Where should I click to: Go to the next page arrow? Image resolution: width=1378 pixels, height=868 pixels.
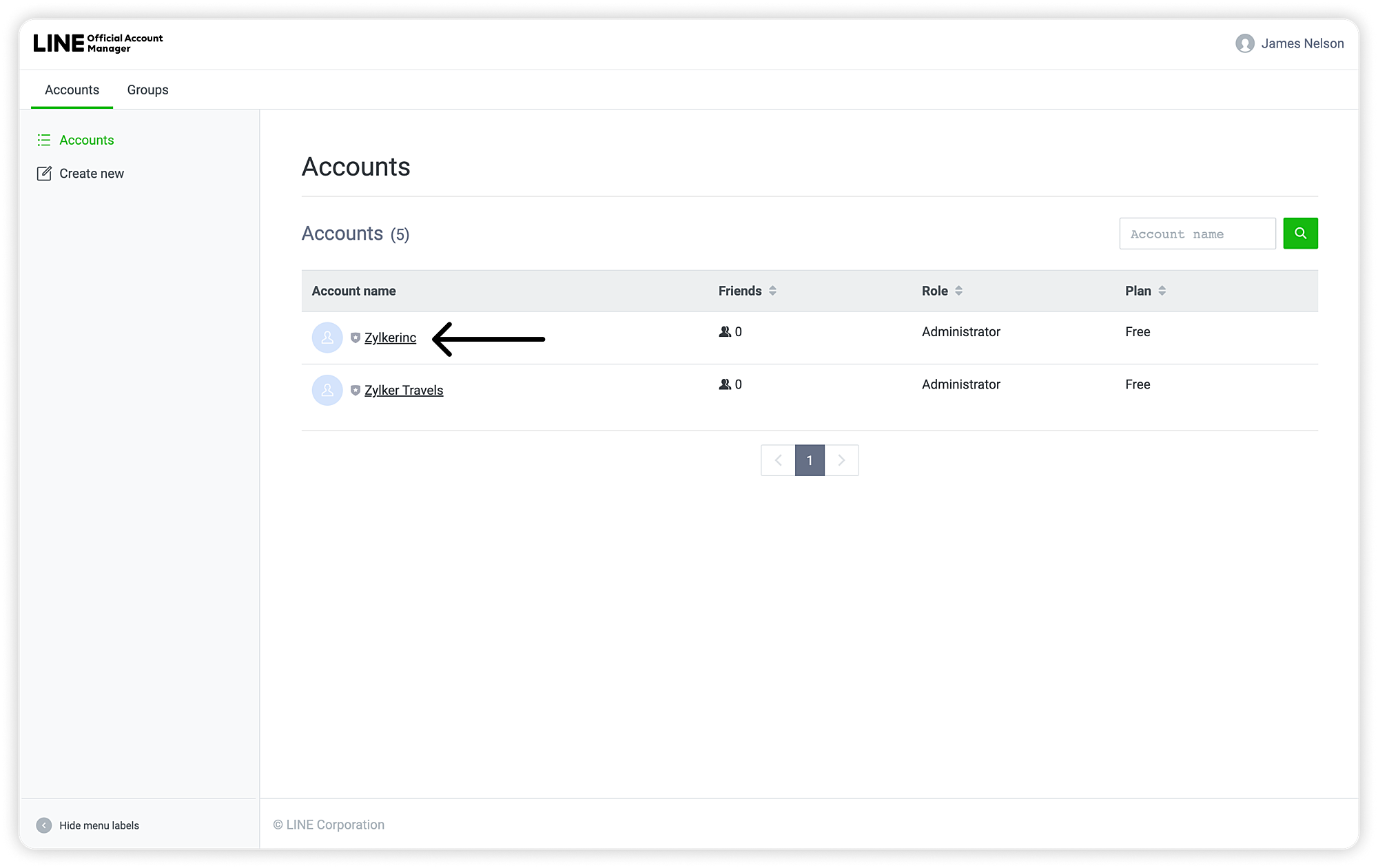pyautogui.click(x=841, y=460)
